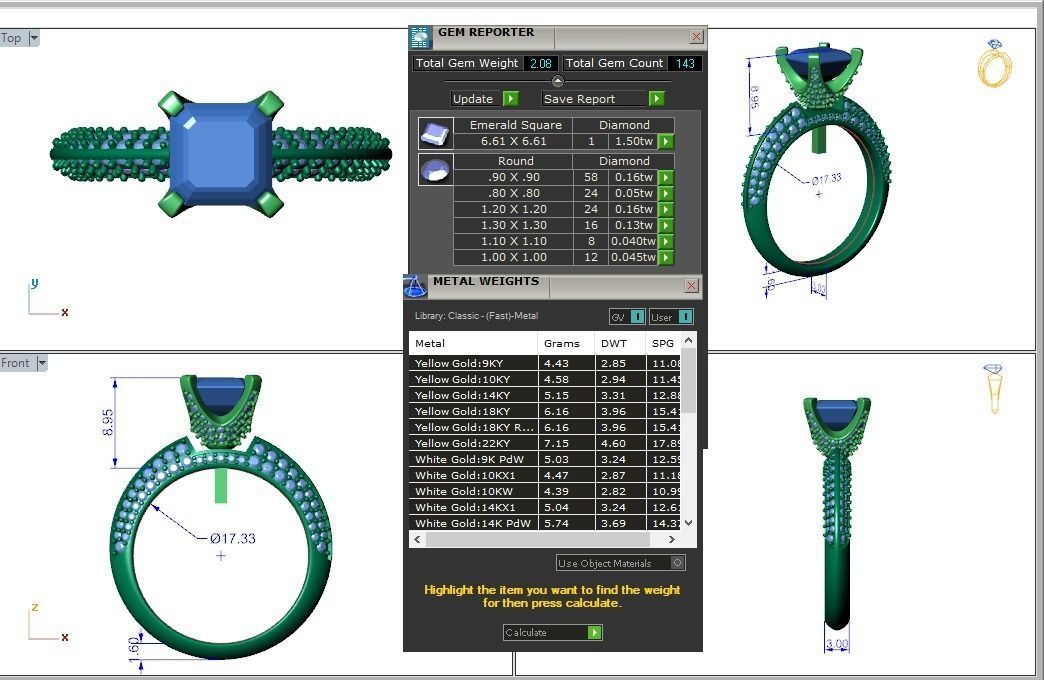Toggle the GV library switch
1044x680 pixels.
pos(637,317)
